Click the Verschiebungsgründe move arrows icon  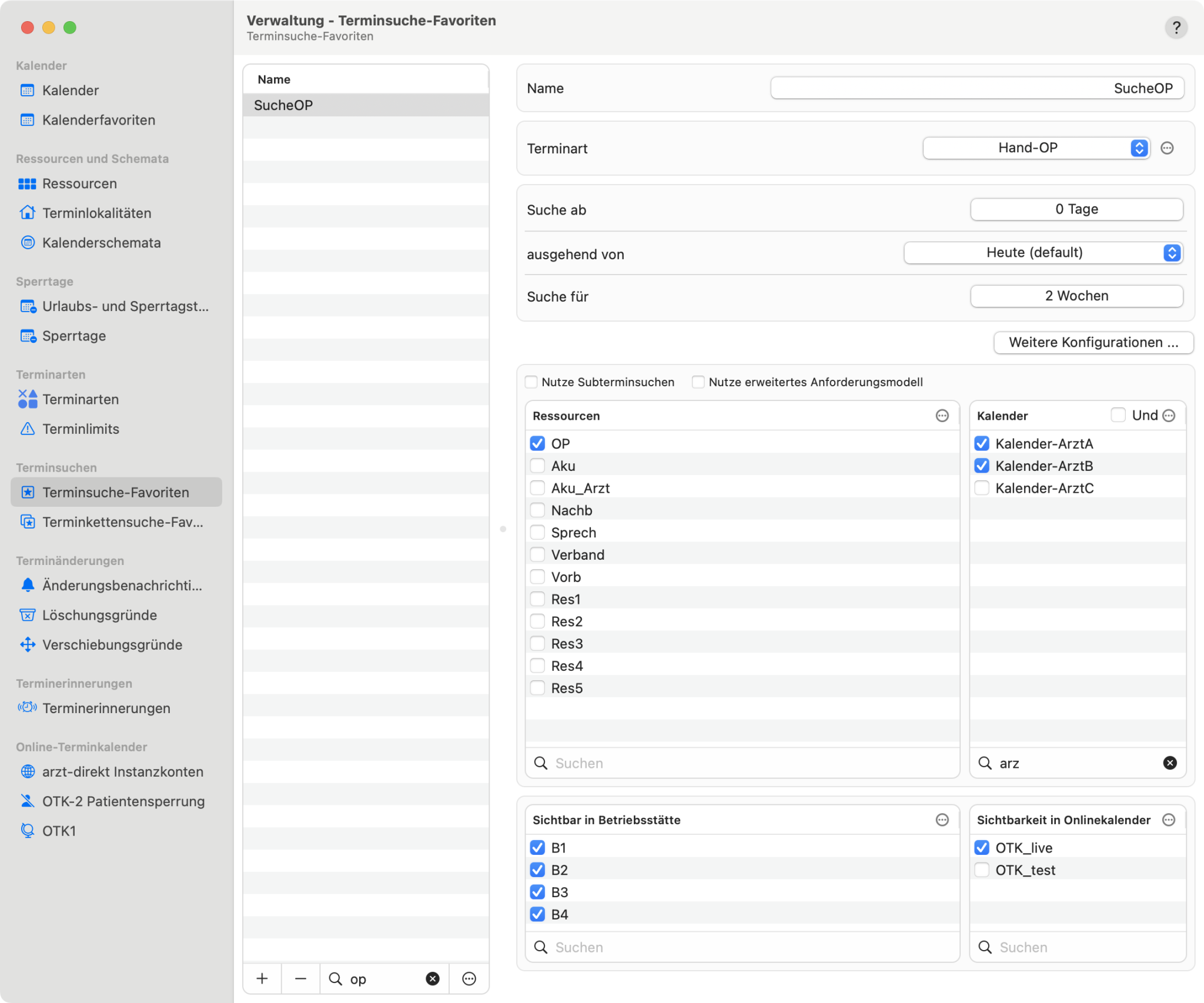pyautogui.click(x=27, y=644)
